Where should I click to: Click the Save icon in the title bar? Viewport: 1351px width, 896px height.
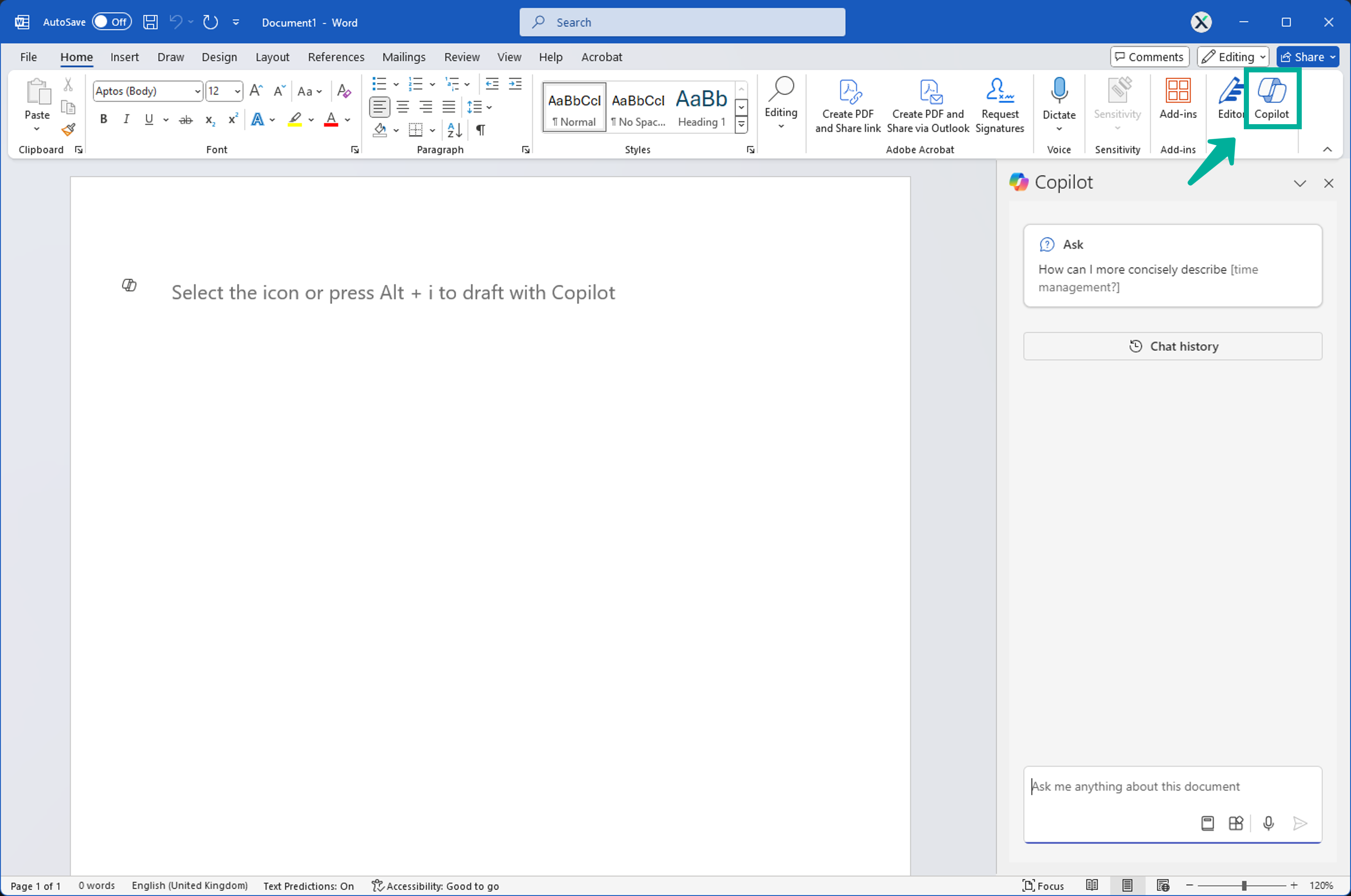point(150,22)
